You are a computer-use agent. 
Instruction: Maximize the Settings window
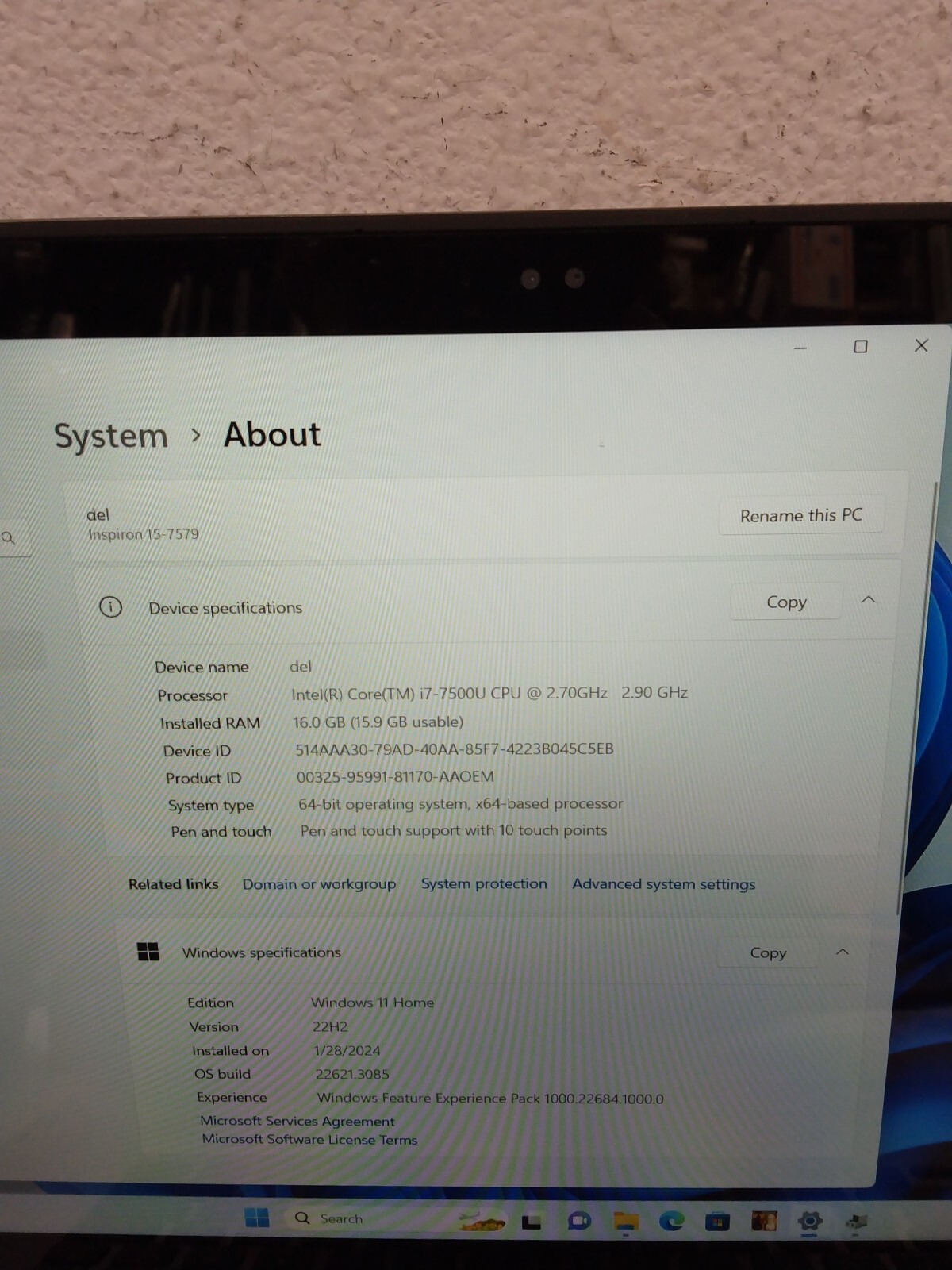pyautogui.click(x=860, y=346)
